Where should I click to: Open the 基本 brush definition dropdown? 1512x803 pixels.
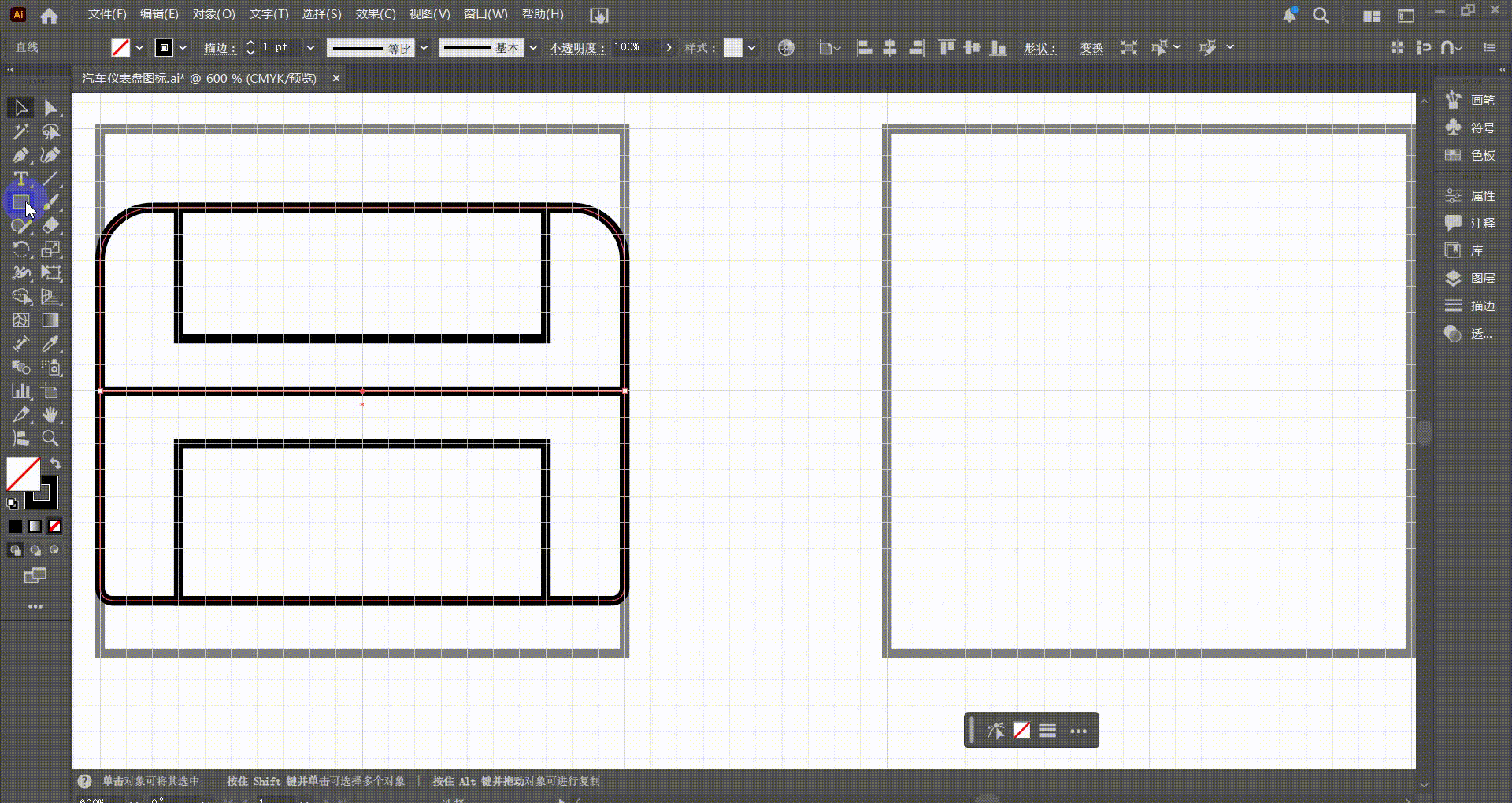pos(533,48)
